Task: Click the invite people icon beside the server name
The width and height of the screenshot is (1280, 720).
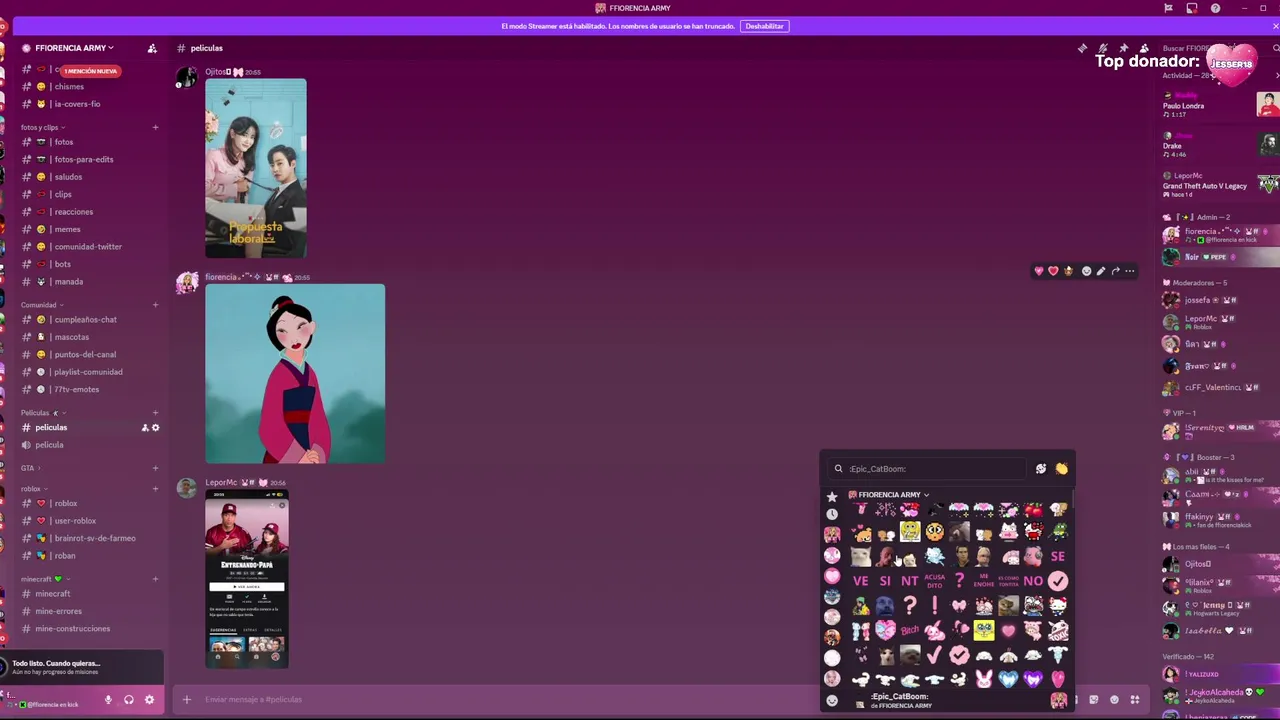Action: coord(152,48)
